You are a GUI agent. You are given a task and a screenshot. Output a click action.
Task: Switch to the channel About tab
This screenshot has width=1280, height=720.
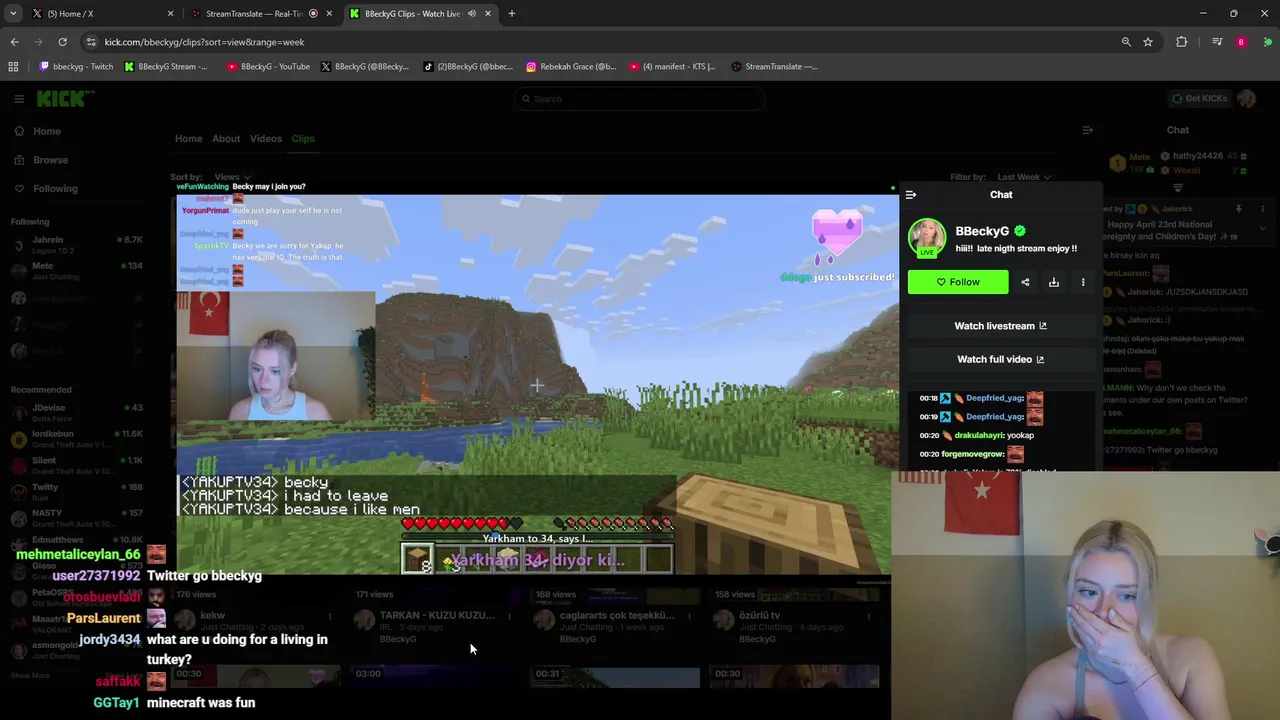[x=226, y=139]
